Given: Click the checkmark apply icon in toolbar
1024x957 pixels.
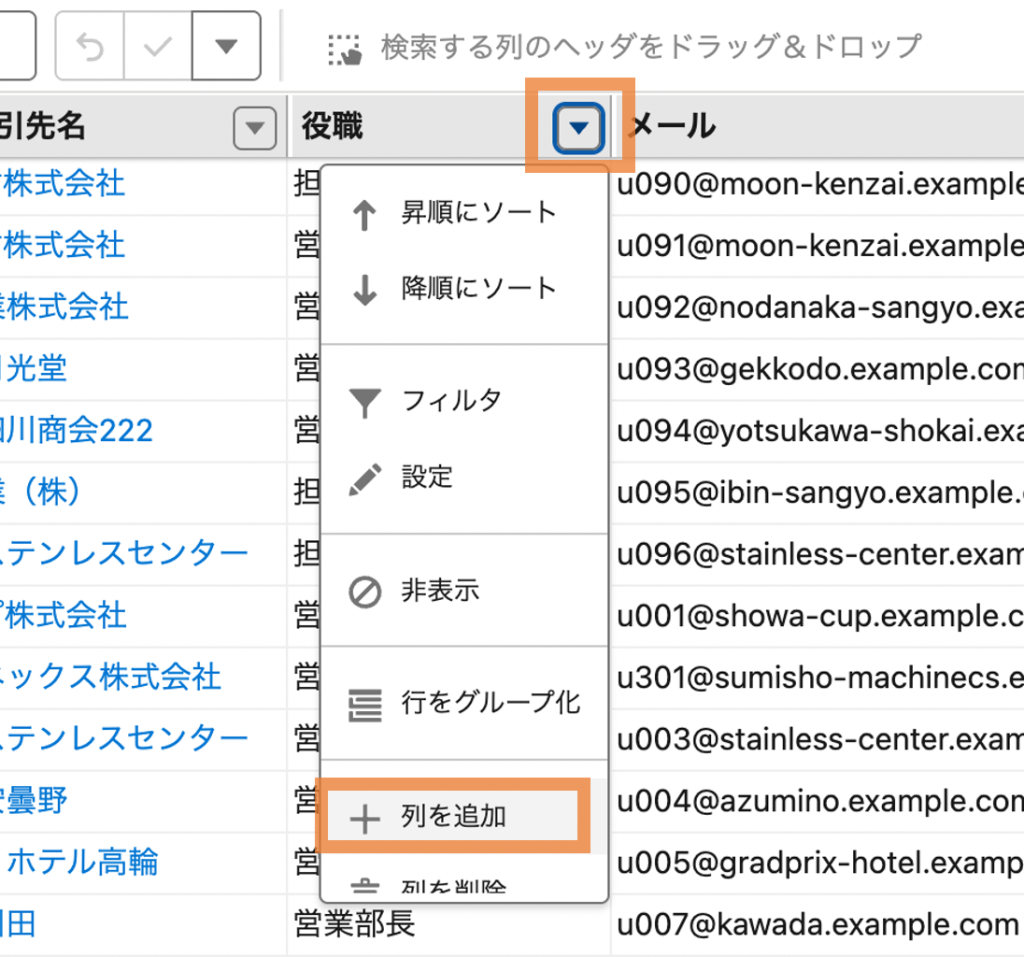Looking at the screenshot, I should pyautogui.click(x=158, y=47).
